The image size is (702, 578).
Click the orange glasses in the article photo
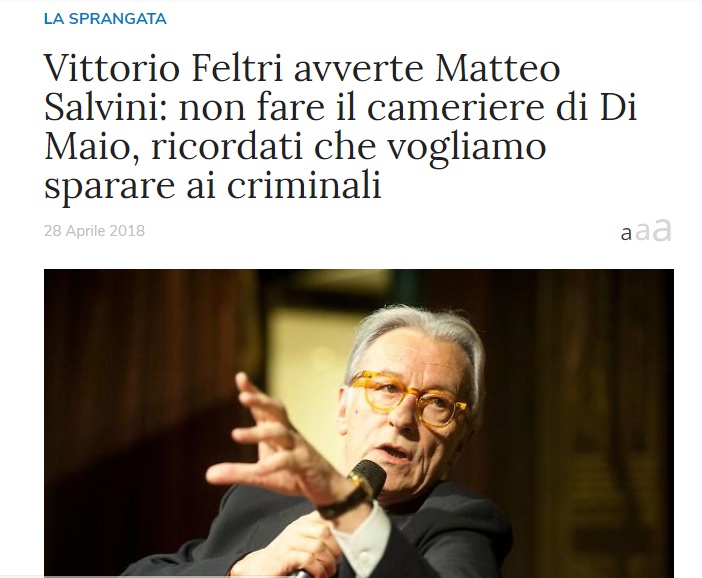click(x=407, y=398)
